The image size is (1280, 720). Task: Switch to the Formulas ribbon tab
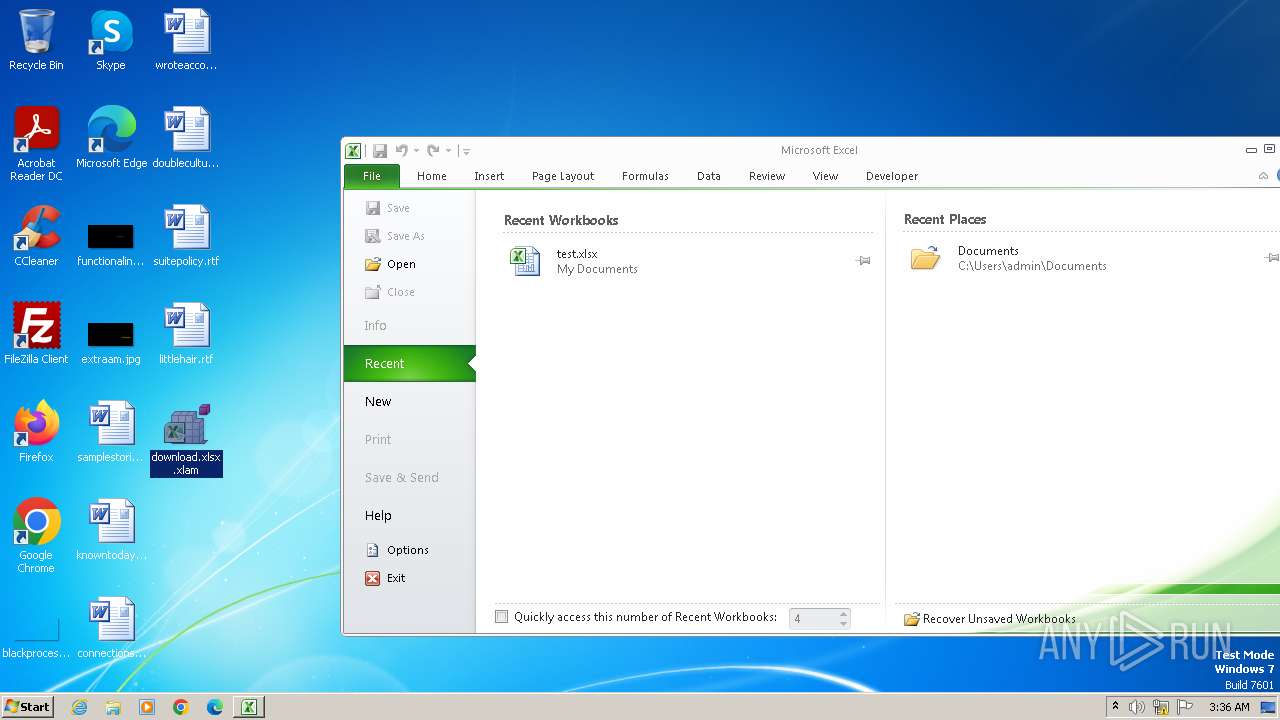tap(645, 176)
